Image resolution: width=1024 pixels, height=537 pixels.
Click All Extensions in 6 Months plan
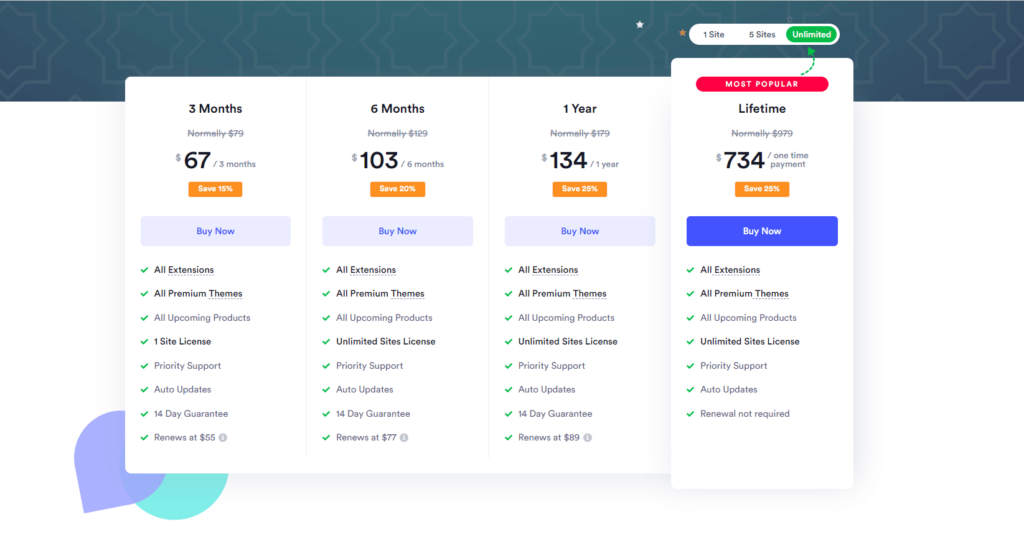[366, 270]
